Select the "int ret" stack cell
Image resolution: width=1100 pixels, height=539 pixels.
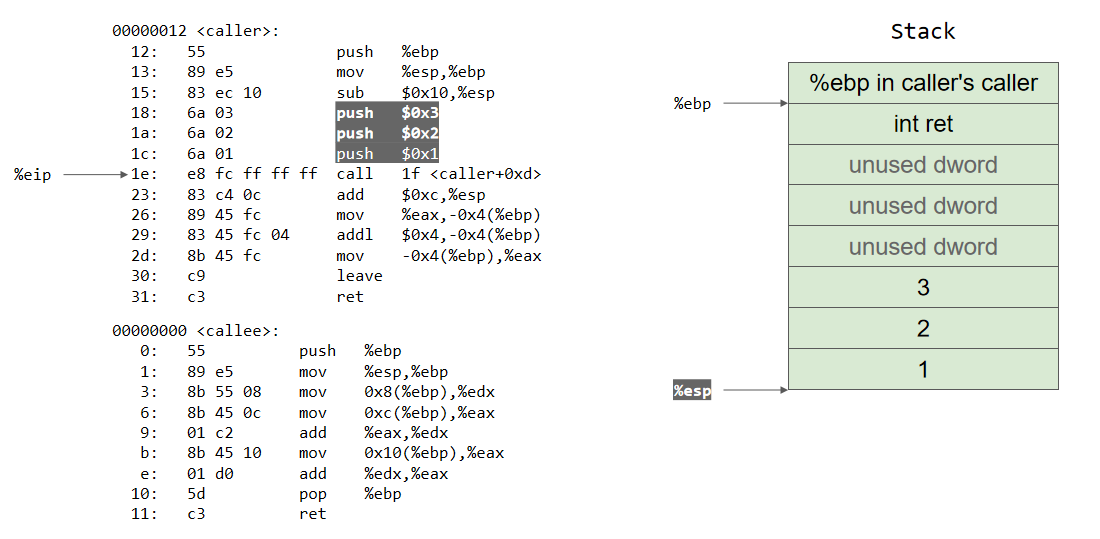click(922, 124)
